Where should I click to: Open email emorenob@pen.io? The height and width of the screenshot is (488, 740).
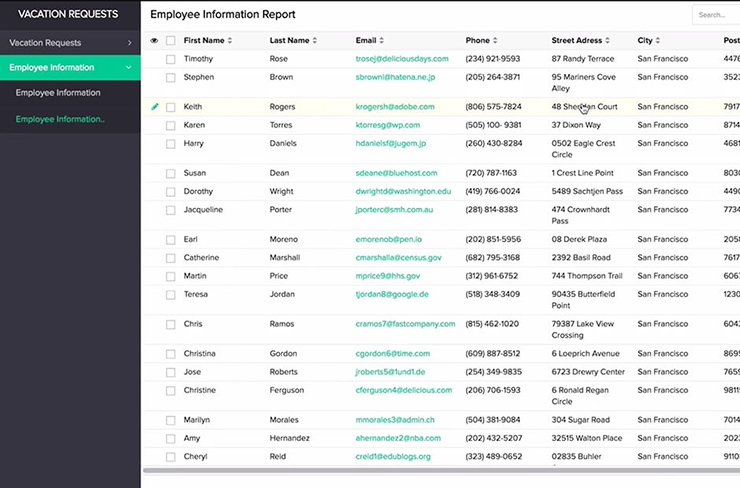coord(389,240)
